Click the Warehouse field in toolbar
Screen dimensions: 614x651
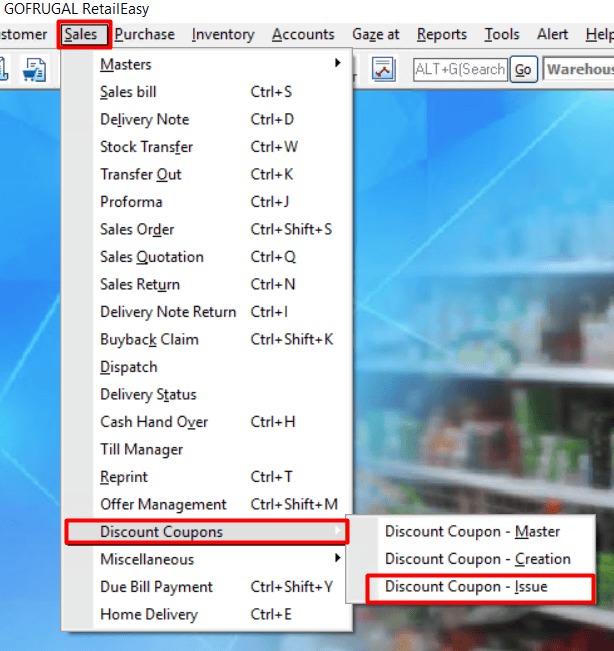(x=579, y=69)
